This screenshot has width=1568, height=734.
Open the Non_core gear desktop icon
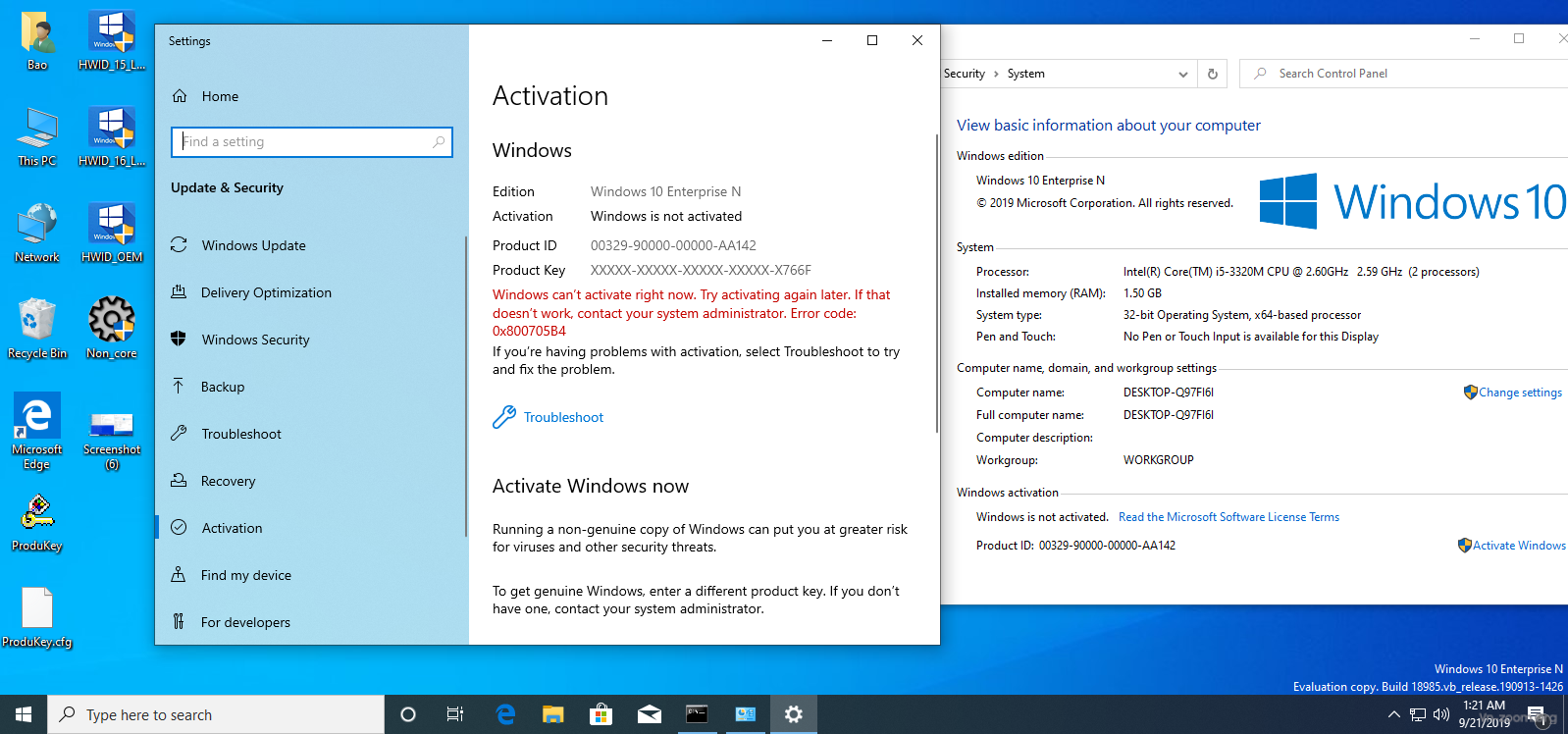point(112,329)
